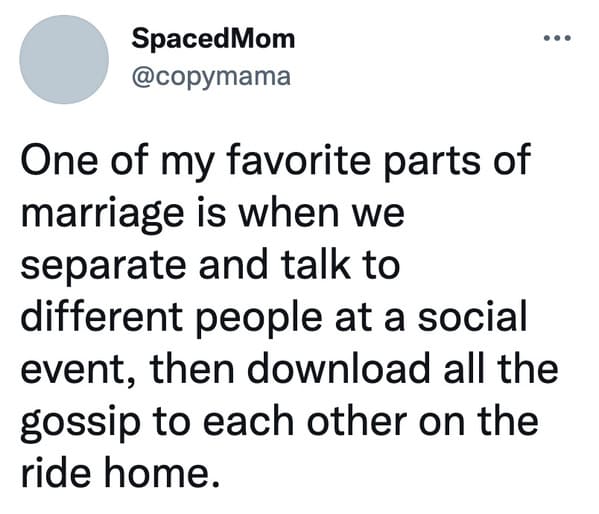Image resolution: width=599 pixels, height=514 pixels.
Task: Click the word "social" in the tweet
Action: 472,316
